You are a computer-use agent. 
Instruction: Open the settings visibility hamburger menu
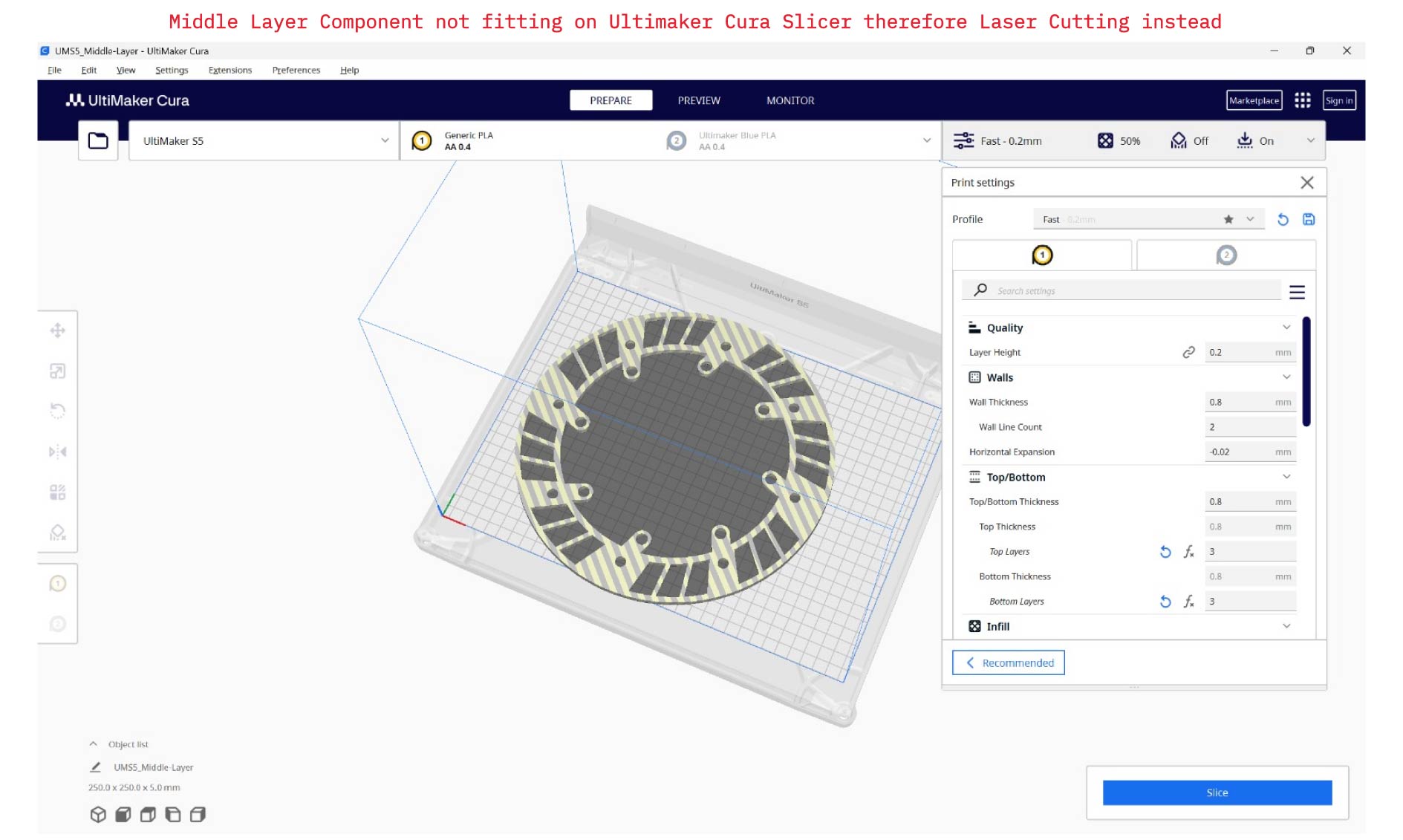(x=1297, y=292)
